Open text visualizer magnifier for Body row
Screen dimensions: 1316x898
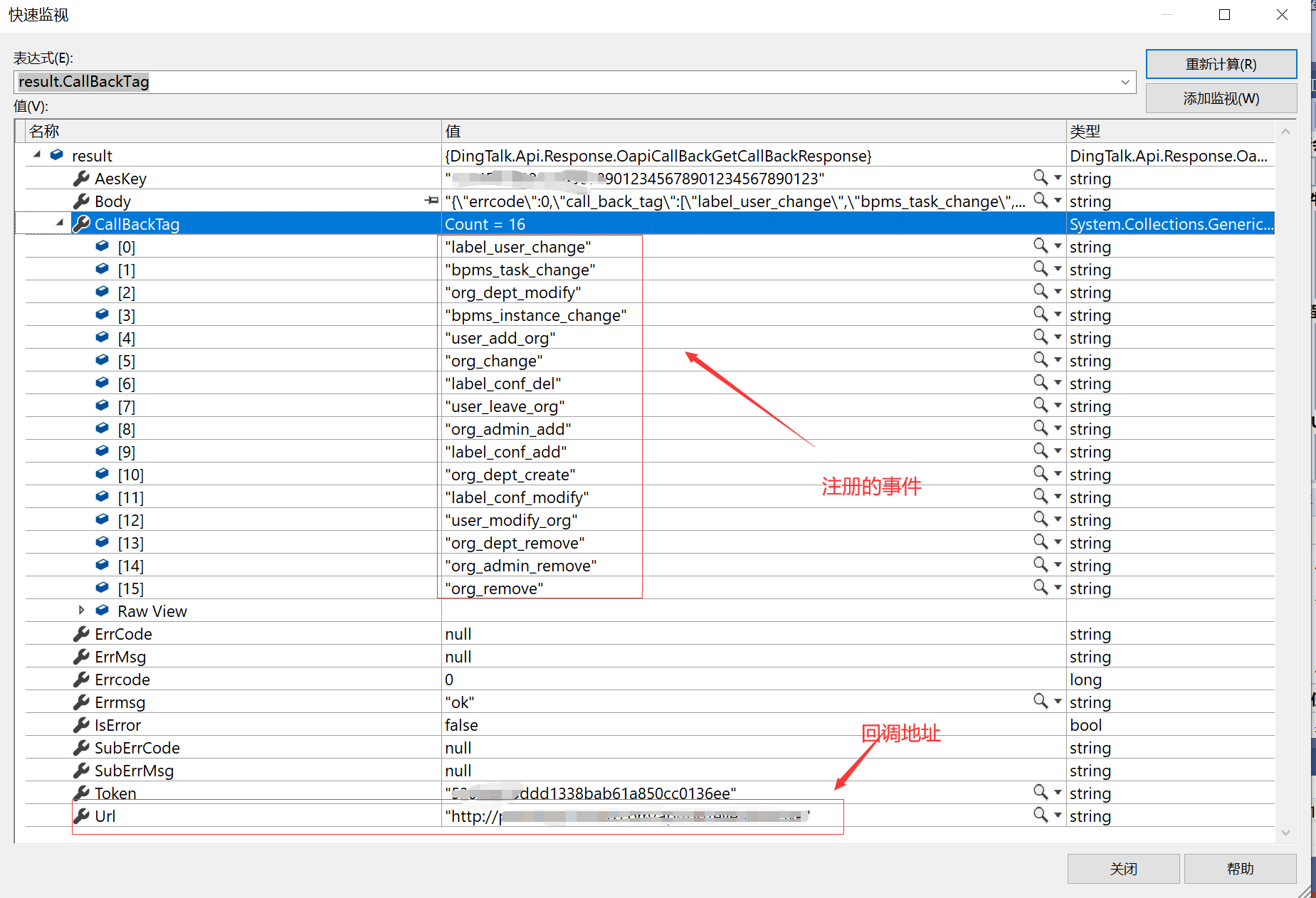(x=1041, y=200)
